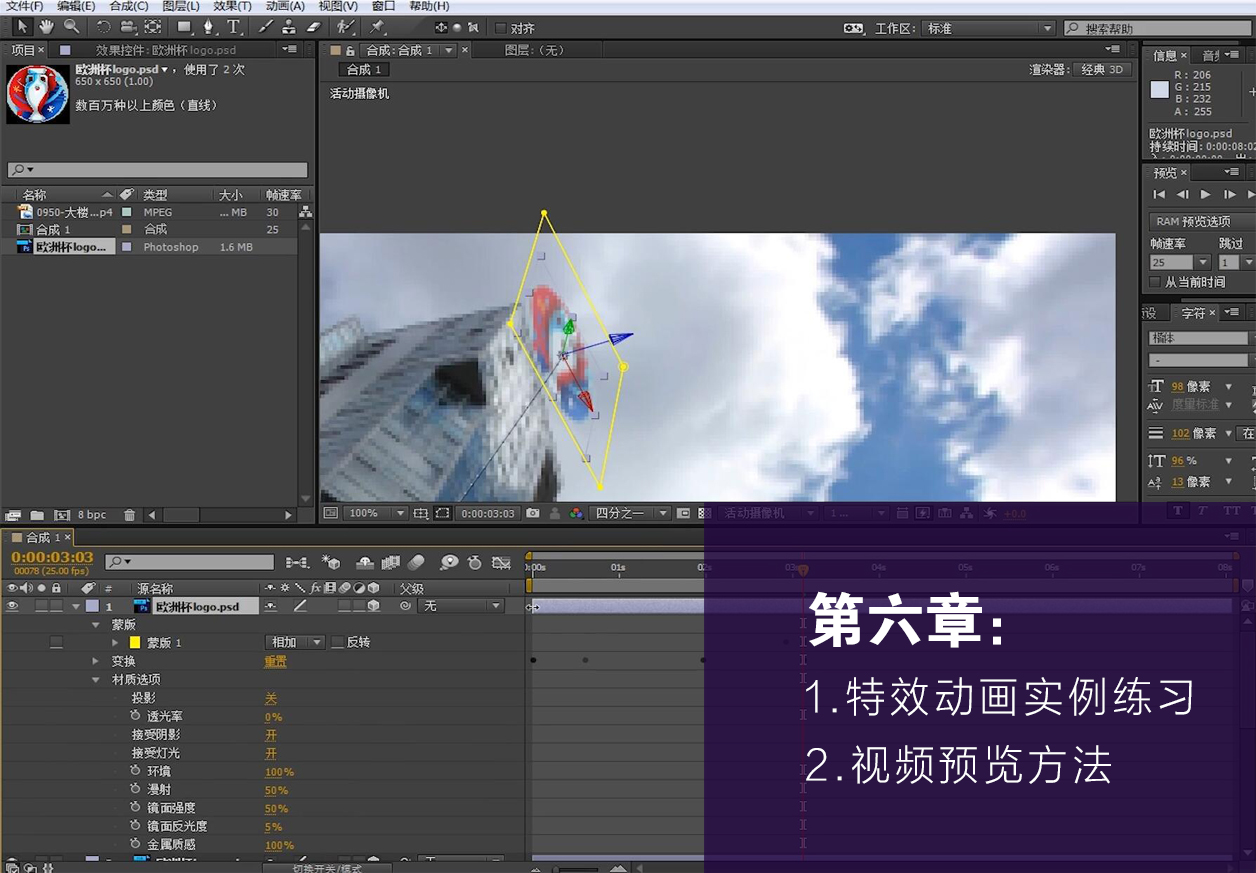Click the label color of 0950-大楼 footage
Screen dimensions: 1256x873
pyautogui.click(x=127, y=212)
